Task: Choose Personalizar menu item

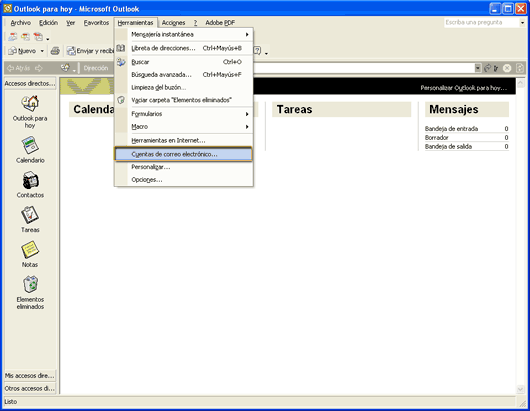Action: tap(184, 167)
